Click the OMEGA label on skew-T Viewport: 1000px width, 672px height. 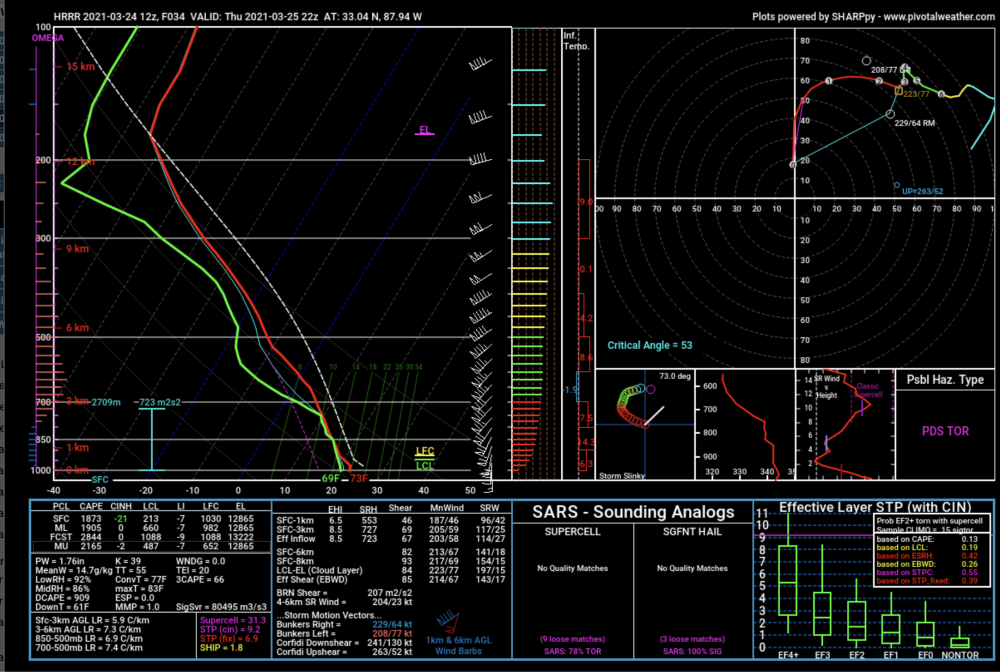(48, 38)
